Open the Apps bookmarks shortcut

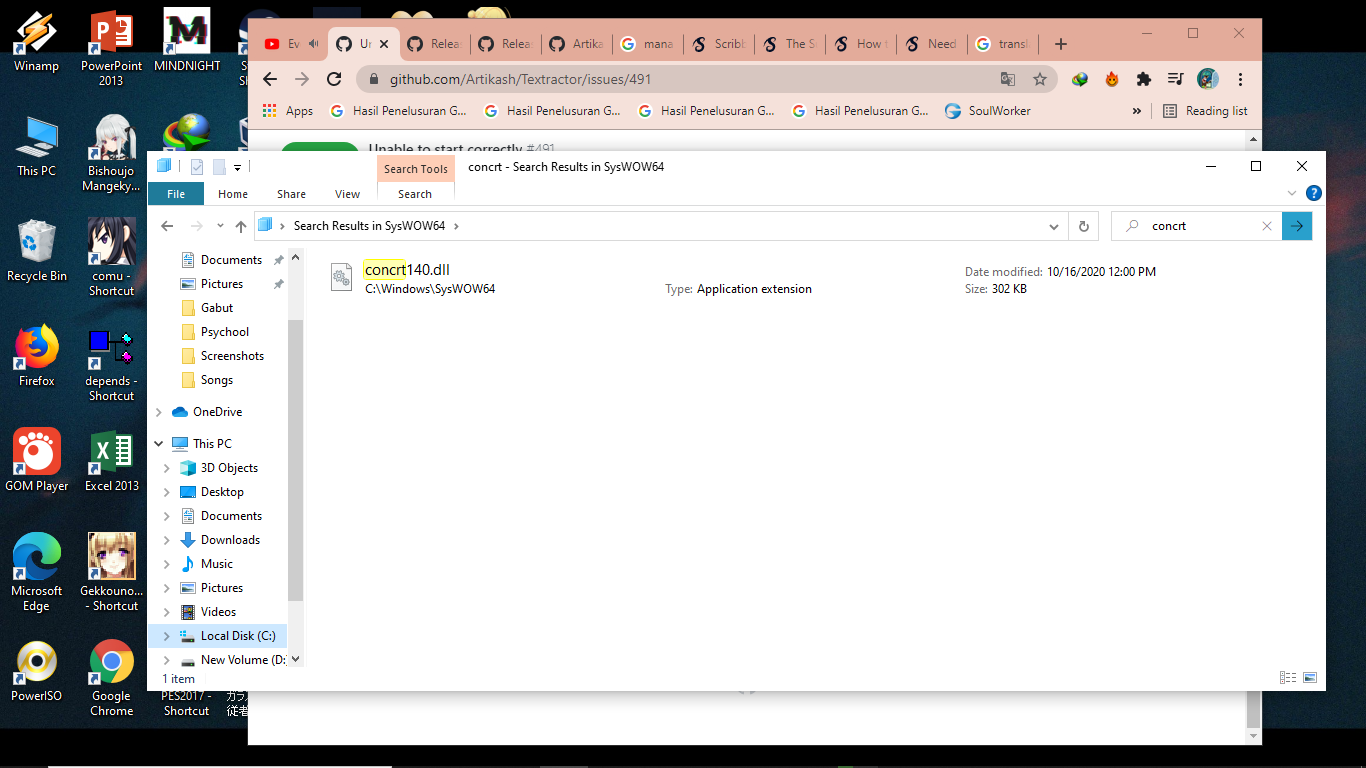click(288, 111)
